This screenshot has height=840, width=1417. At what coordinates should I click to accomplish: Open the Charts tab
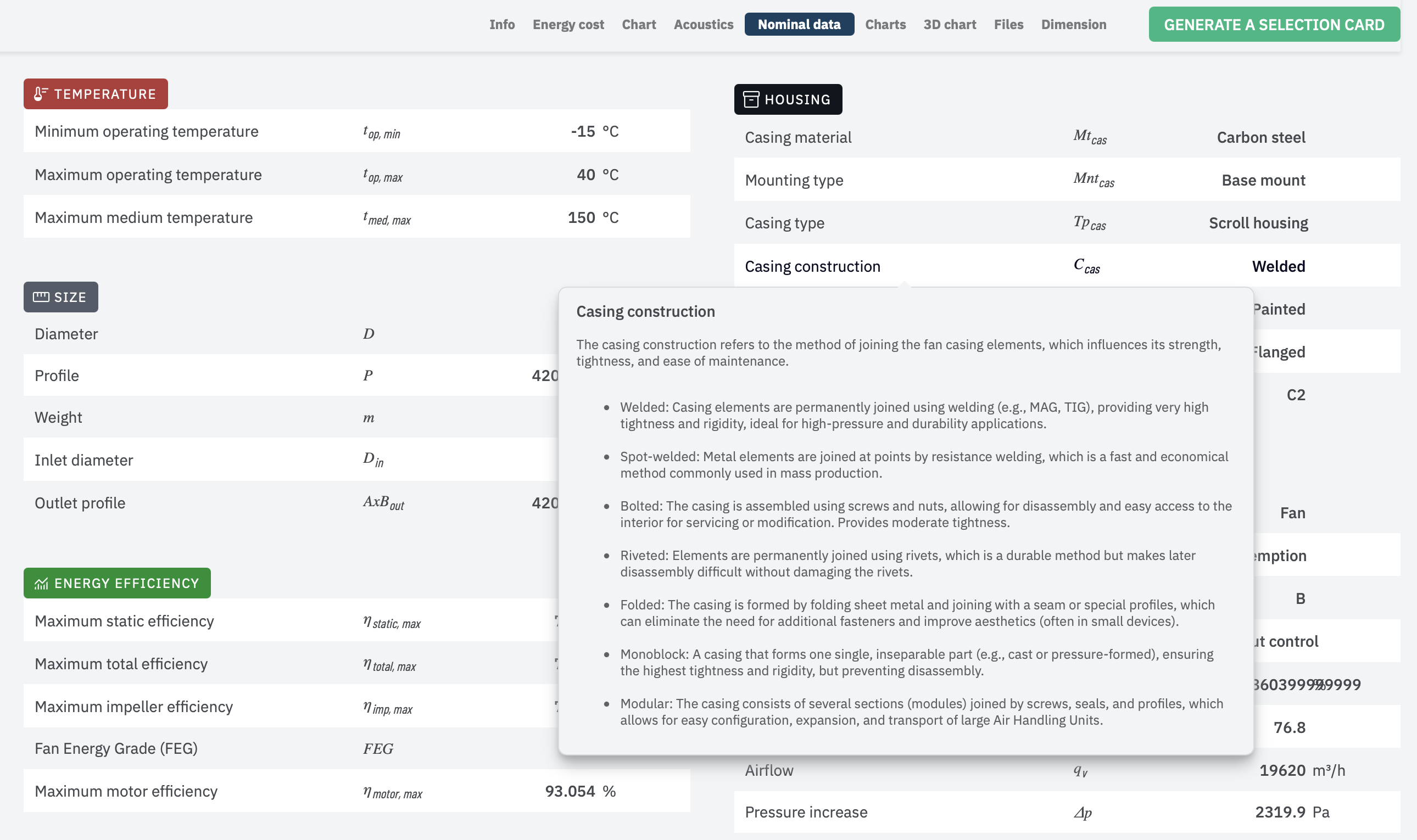pos(885,24)
